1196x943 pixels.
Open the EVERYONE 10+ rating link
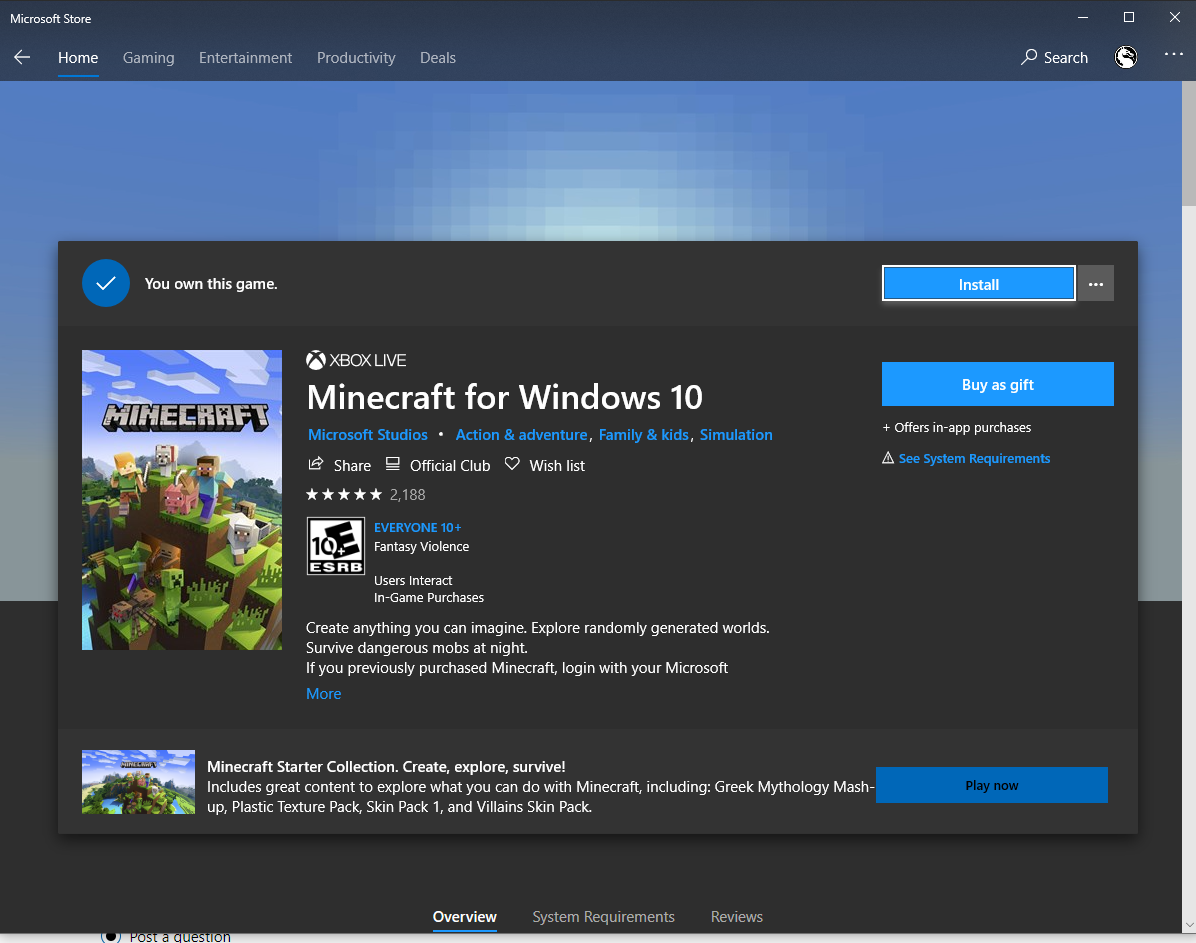(x=417, y=527)
